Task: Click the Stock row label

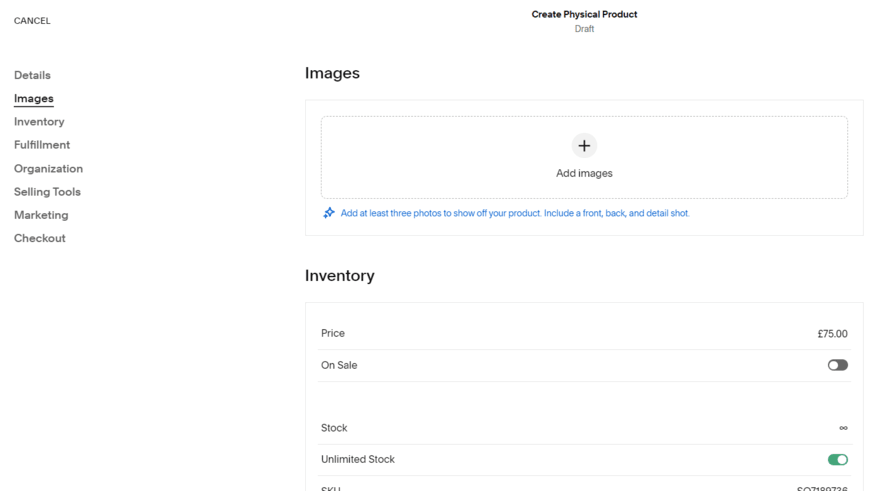Action: (334, 428)
